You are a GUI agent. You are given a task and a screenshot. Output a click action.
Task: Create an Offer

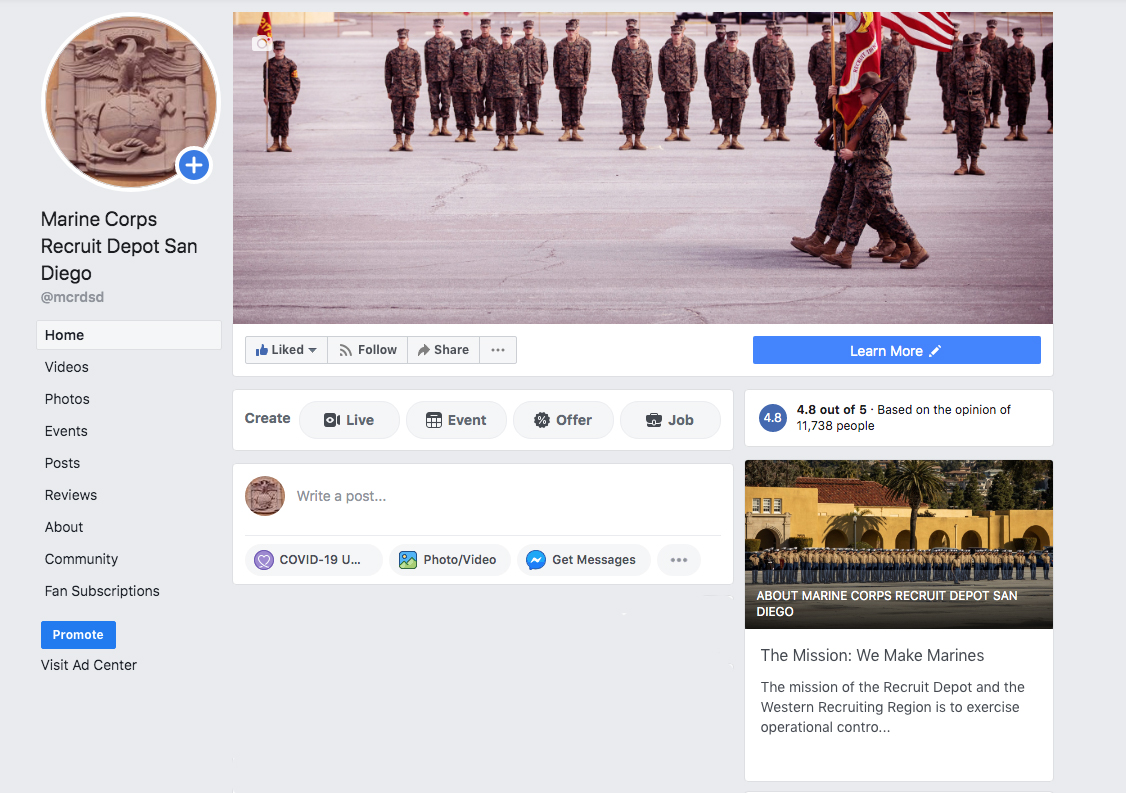(563, 420)
